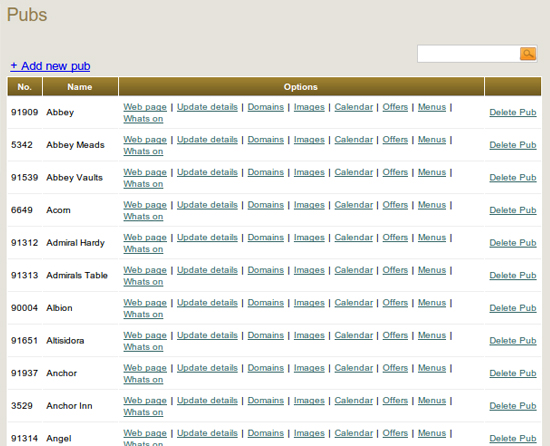Open Update details for Abbey Vaults
Viewport: 550px width, 446px height.
[207, 172]
